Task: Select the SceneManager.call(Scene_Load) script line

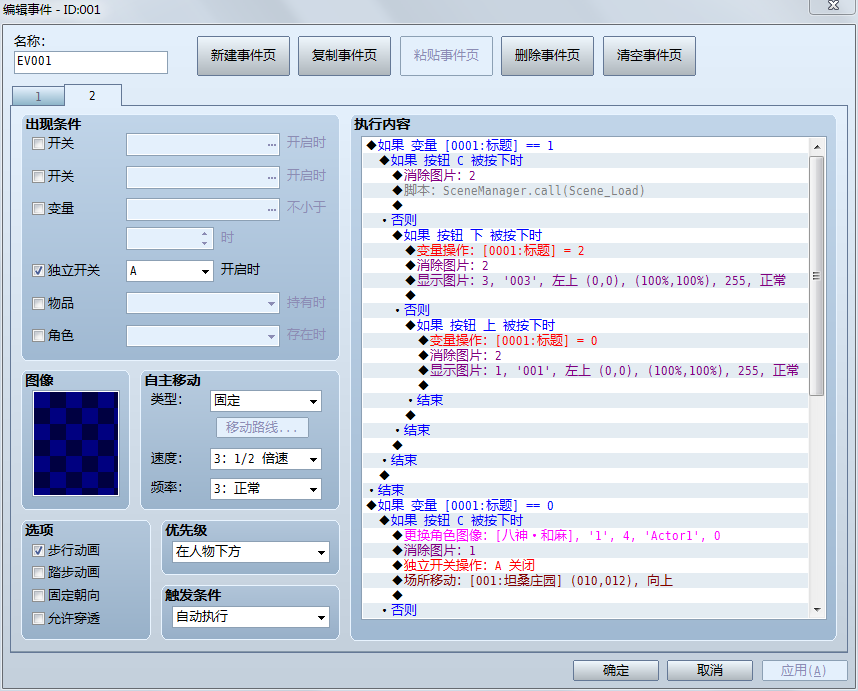Action: pos(585,191)
